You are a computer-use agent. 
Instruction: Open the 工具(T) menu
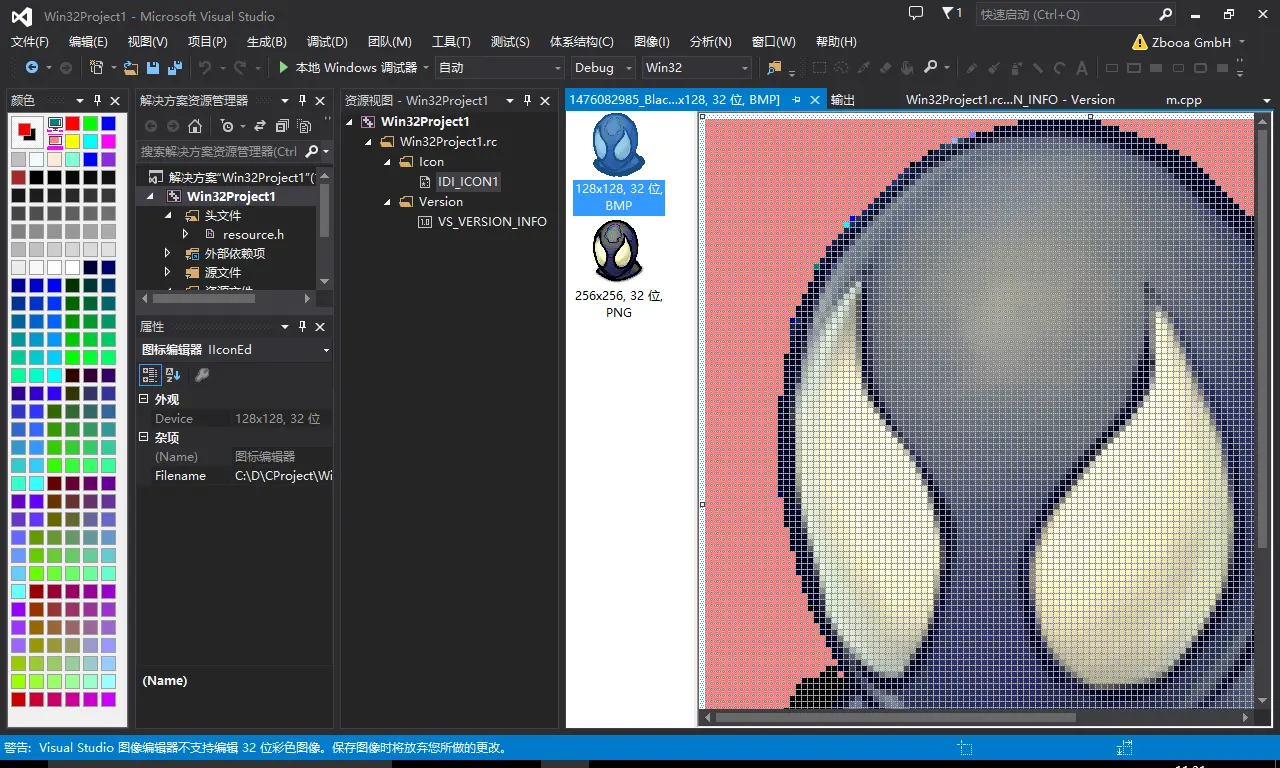click(451, 41)
